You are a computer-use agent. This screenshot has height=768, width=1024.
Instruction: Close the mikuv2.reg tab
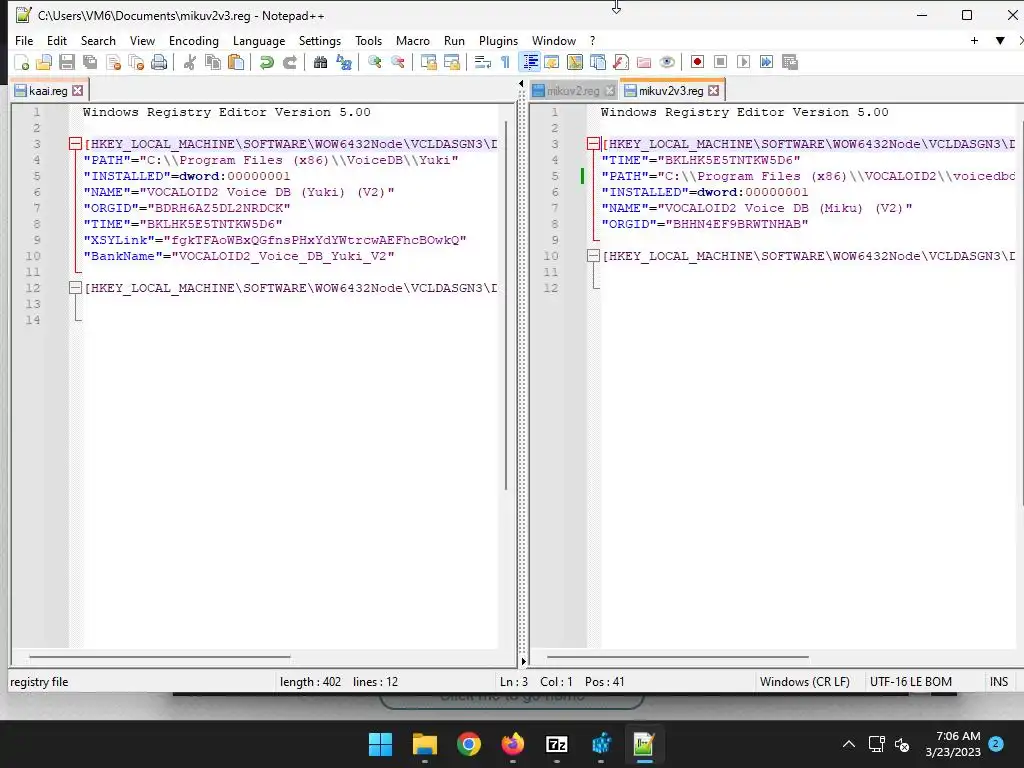point(609,91)
